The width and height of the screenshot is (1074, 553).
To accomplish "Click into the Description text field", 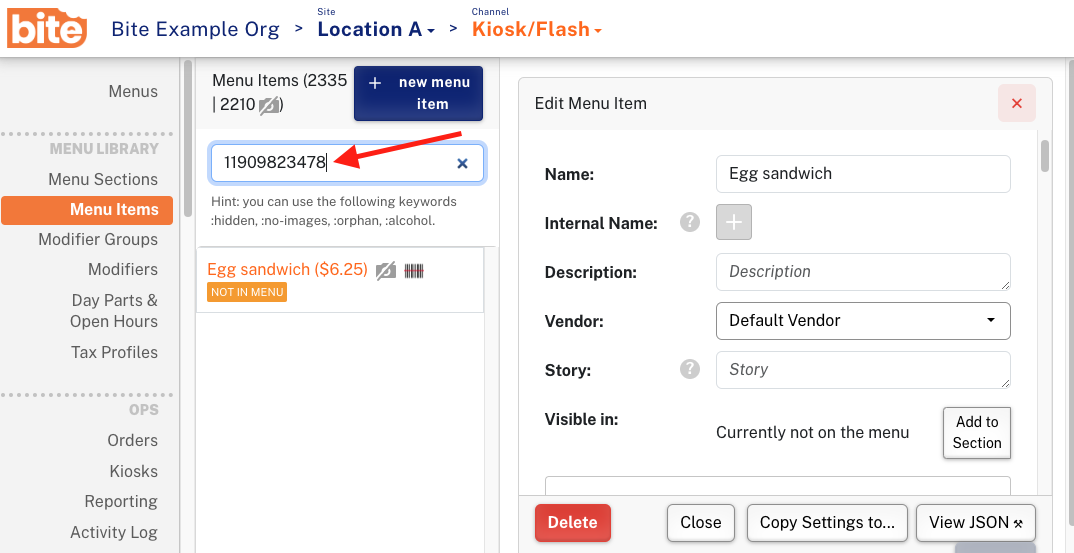I will point(863,272).
